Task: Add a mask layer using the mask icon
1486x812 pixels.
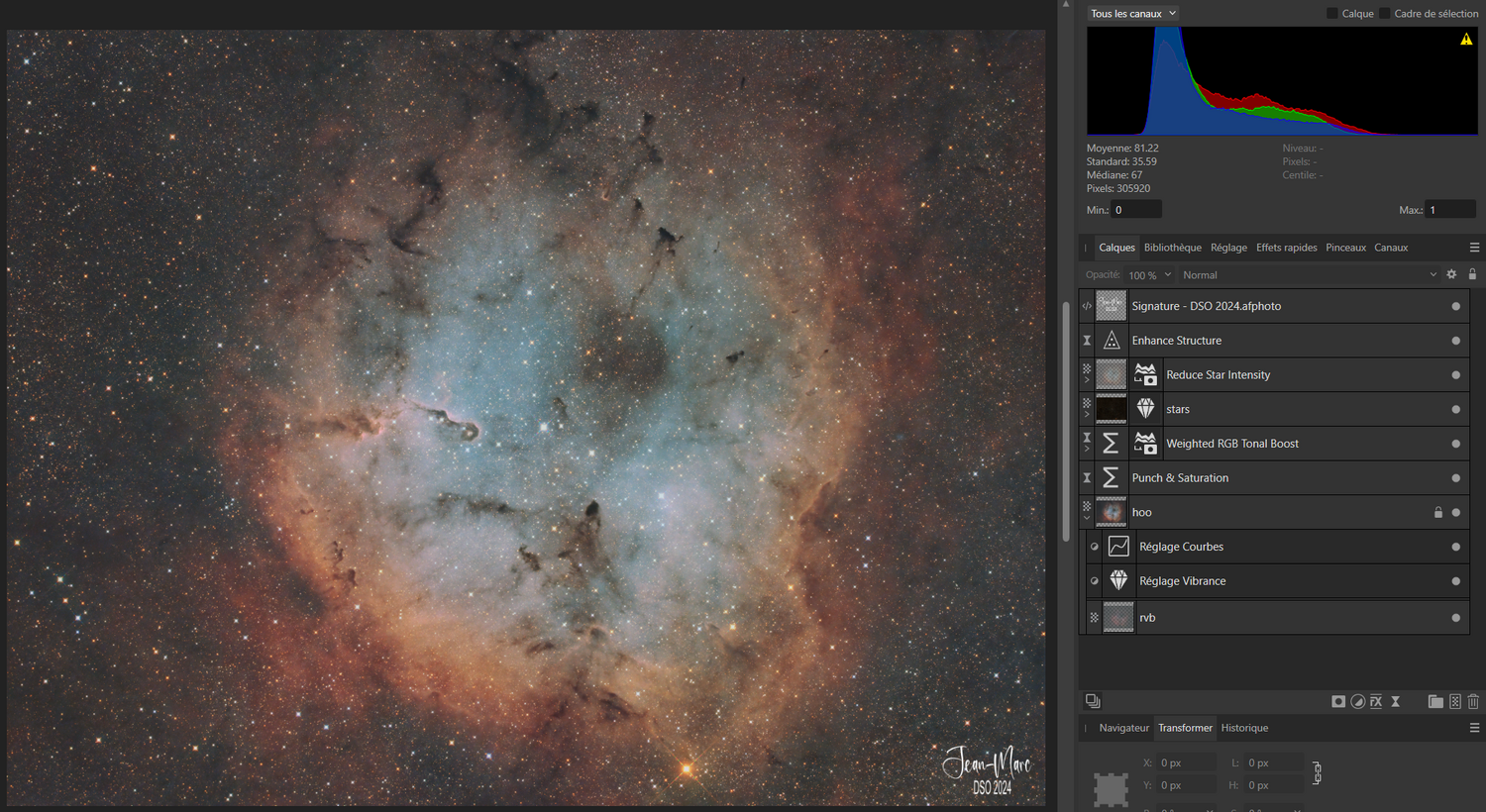Action: click(x=1338, y=701)
